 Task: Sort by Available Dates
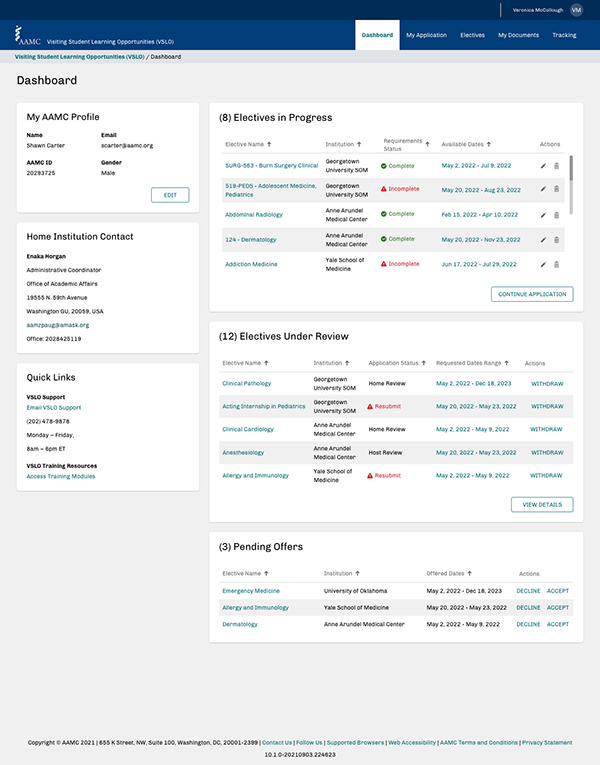tap(488, 144)
